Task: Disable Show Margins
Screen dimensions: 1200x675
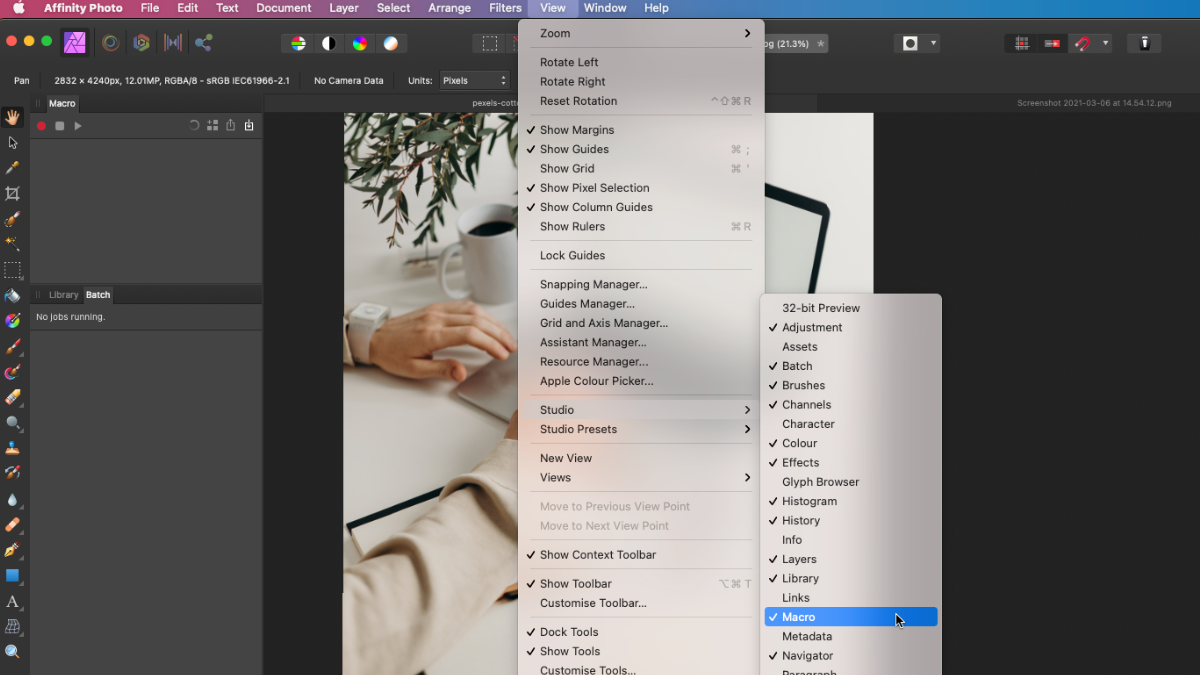Action: pos(577,129)
